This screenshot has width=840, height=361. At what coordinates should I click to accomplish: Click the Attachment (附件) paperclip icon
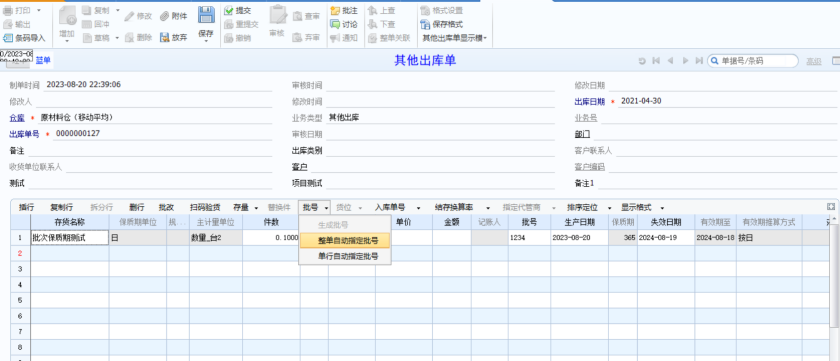click(164, 16)
